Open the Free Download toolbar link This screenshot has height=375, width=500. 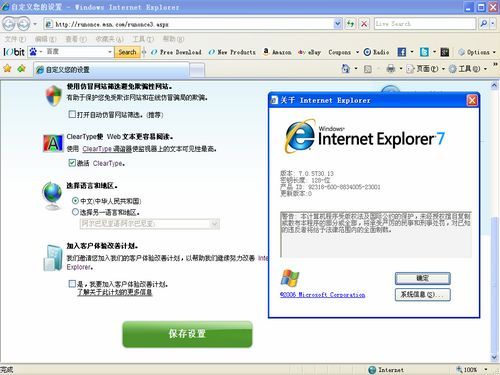coord(176,52)
